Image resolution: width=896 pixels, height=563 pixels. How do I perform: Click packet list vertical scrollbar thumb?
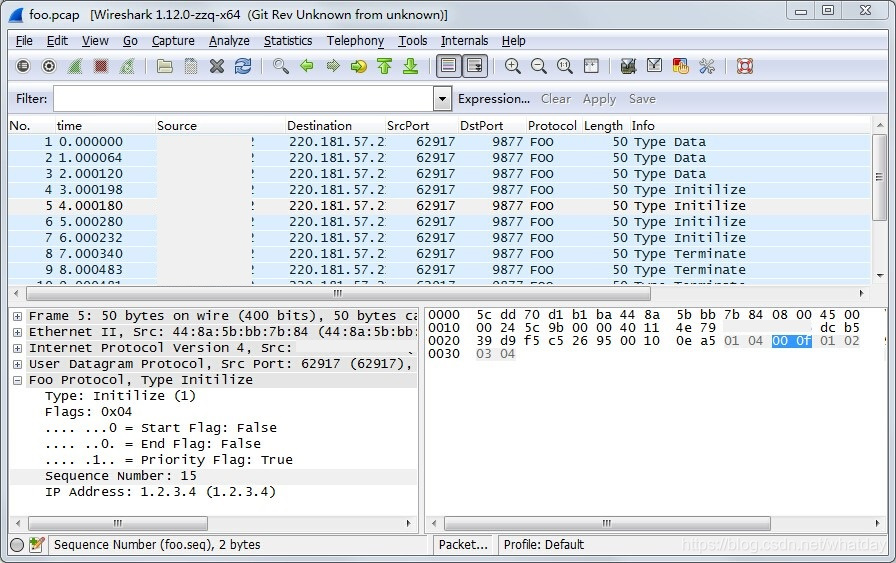point(880,177)
